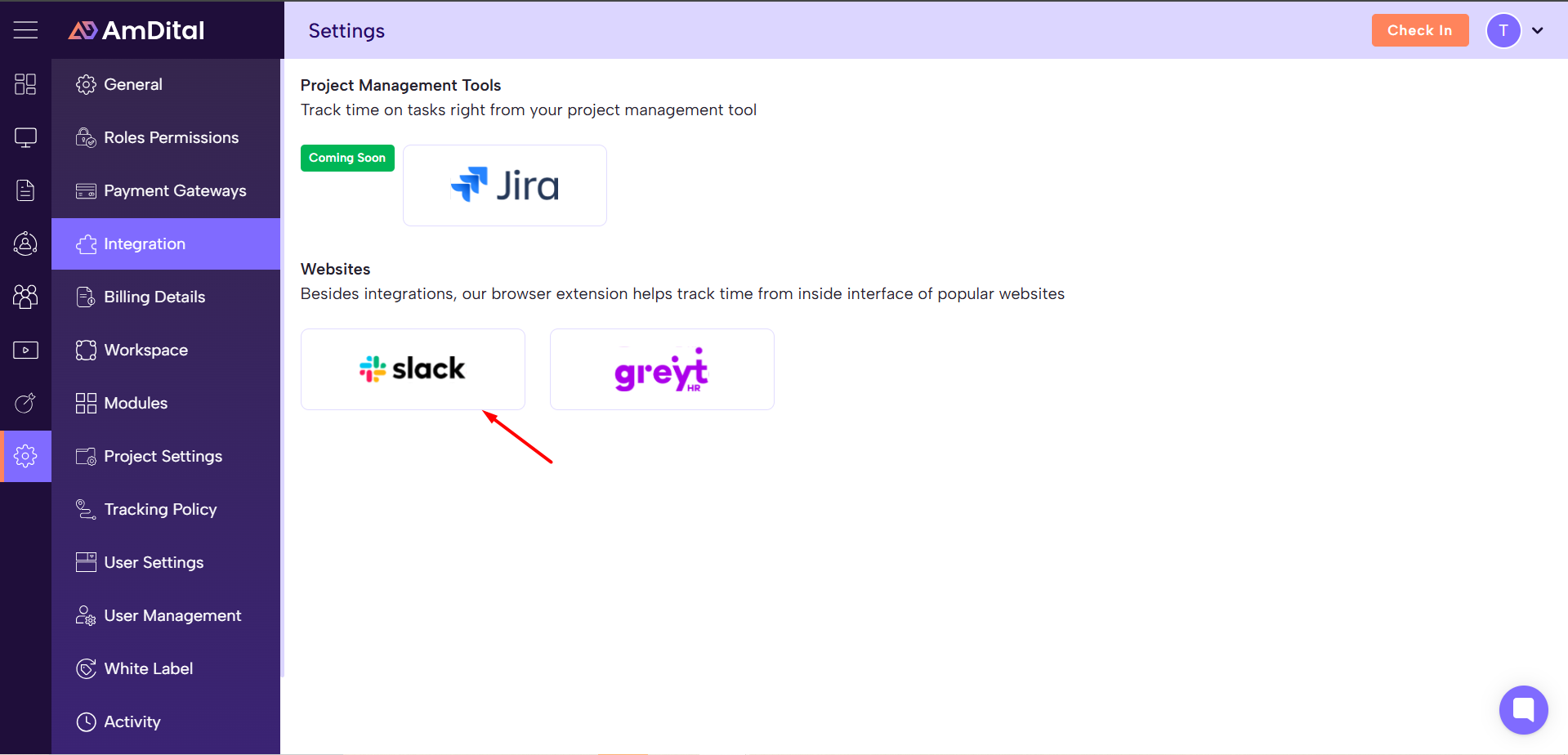Click the gear icon beside General
The height and width of the screenshot is (755, 1568).
pos(86,84)
